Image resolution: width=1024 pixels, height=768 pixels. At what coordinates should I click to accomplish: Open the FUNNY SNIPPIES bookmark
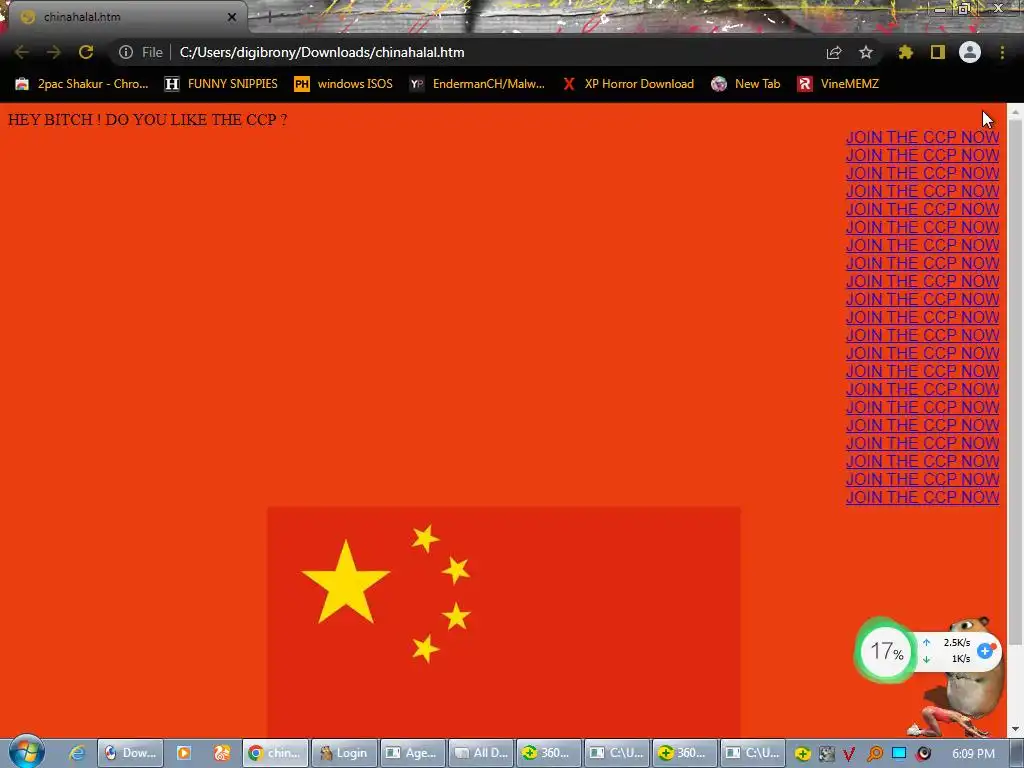221,84
